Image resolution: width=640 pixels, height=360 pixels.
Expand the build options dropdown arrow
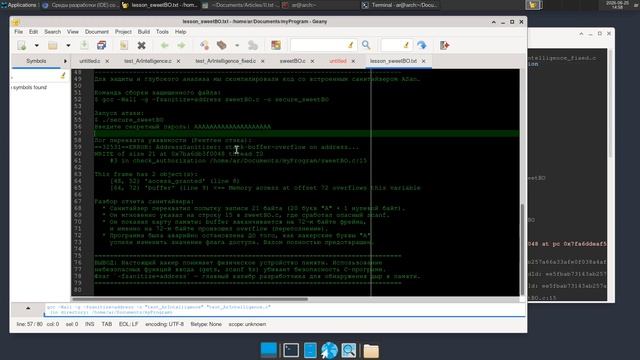[237, 45]
